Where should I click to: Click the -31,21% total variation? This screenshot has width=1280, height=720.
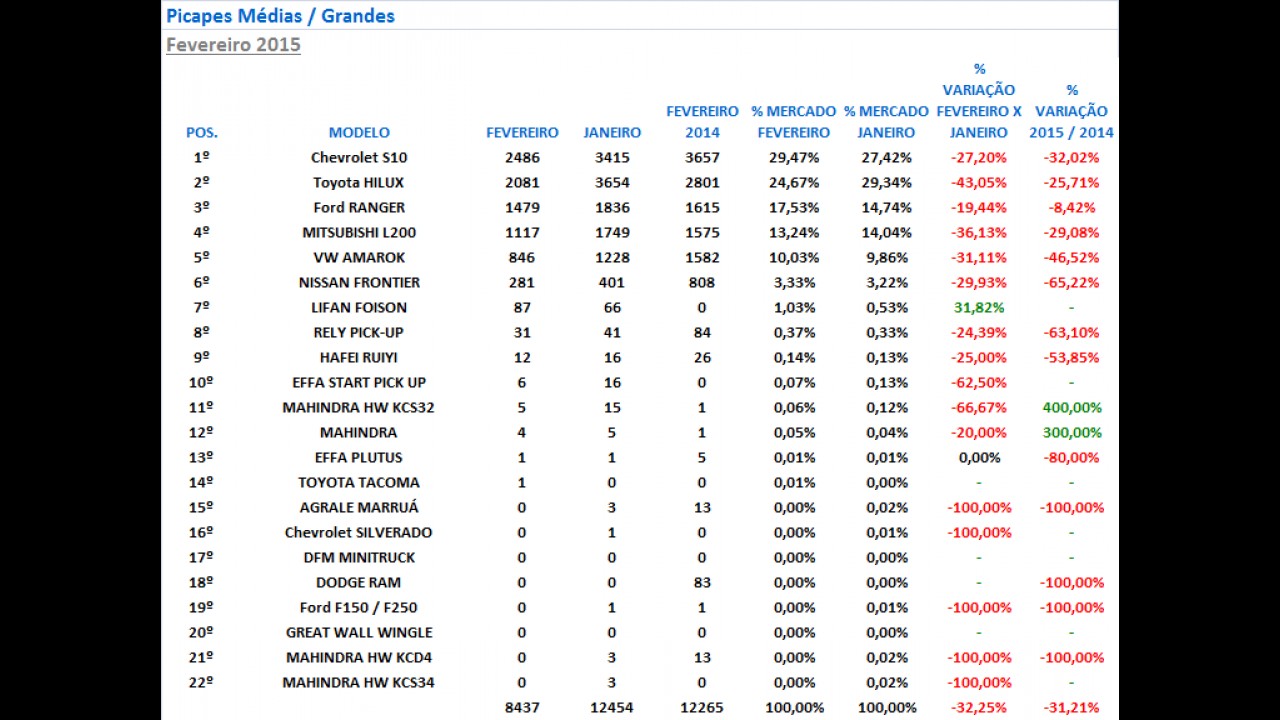tap(1071, 707)
